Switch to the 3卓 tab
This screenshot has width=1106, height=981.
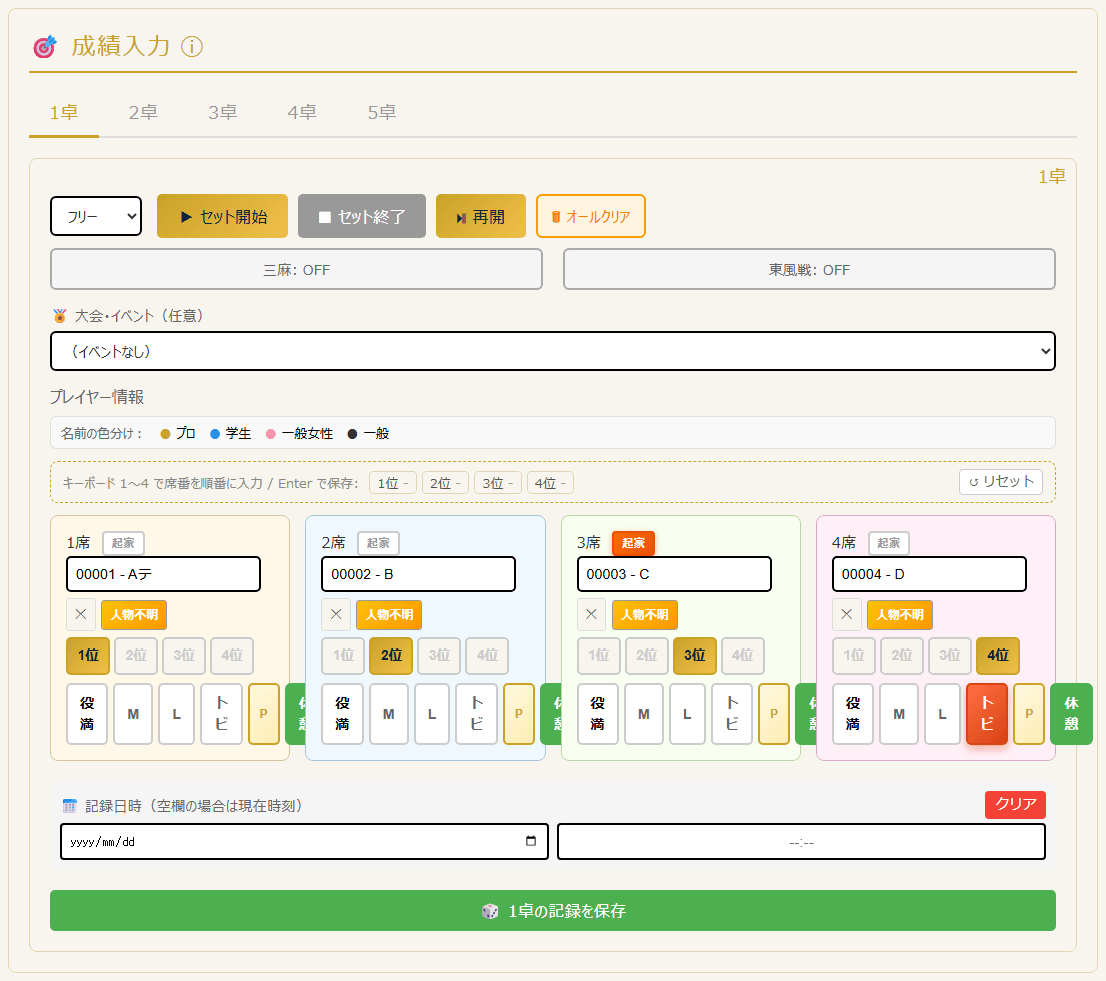click(222, 113)
